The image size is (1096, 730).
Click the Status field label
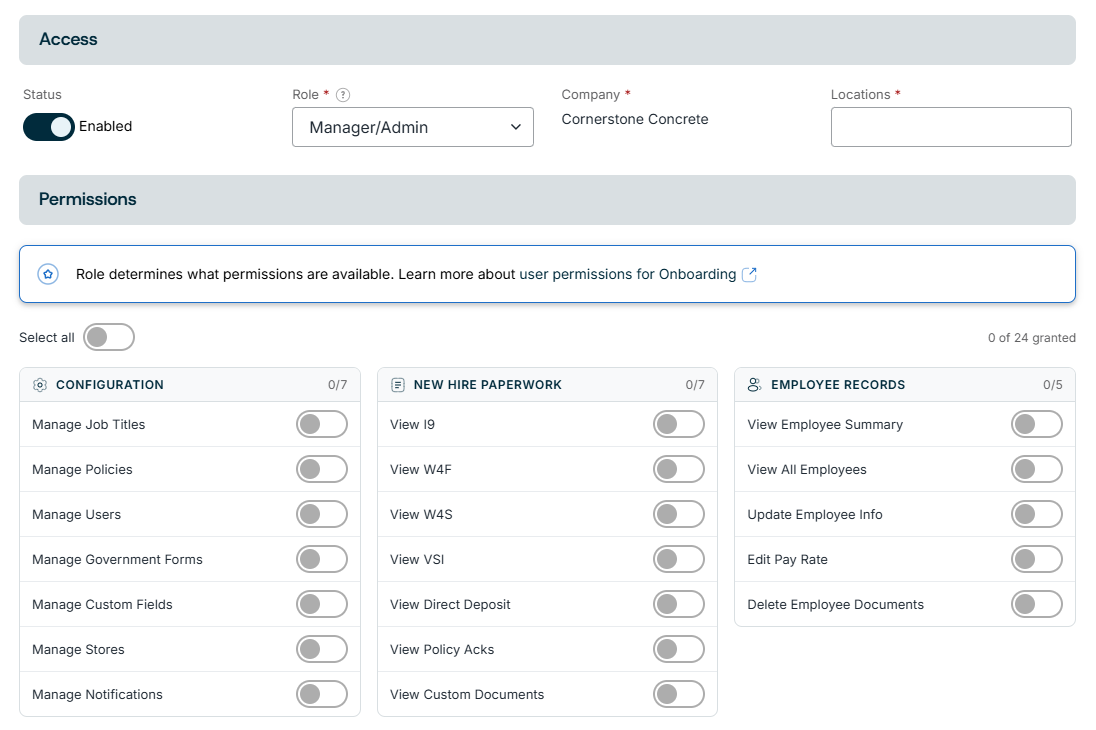(42, 94)
